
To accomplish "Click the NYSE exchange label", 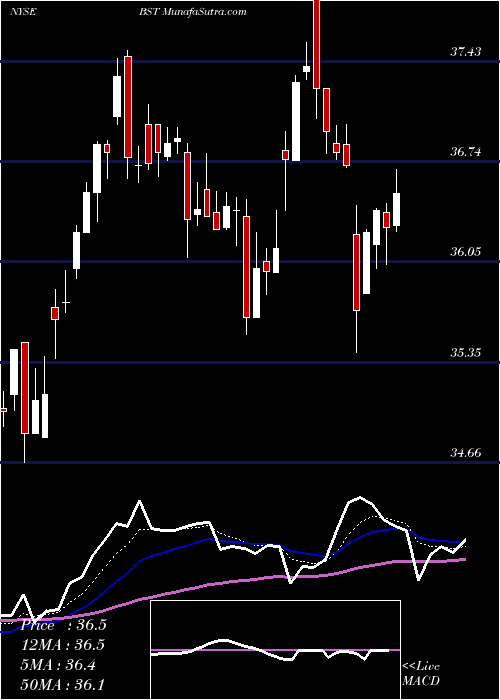I will [23, 12].
